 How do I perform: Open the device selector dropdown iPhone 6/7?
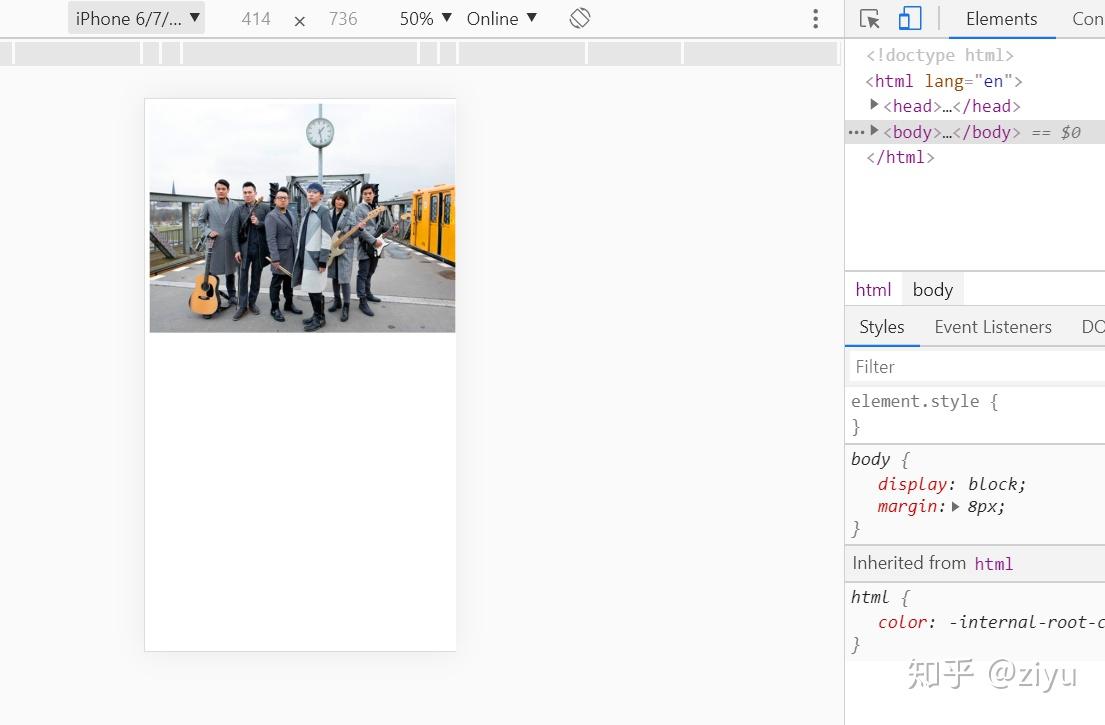(x=137, y=18)
